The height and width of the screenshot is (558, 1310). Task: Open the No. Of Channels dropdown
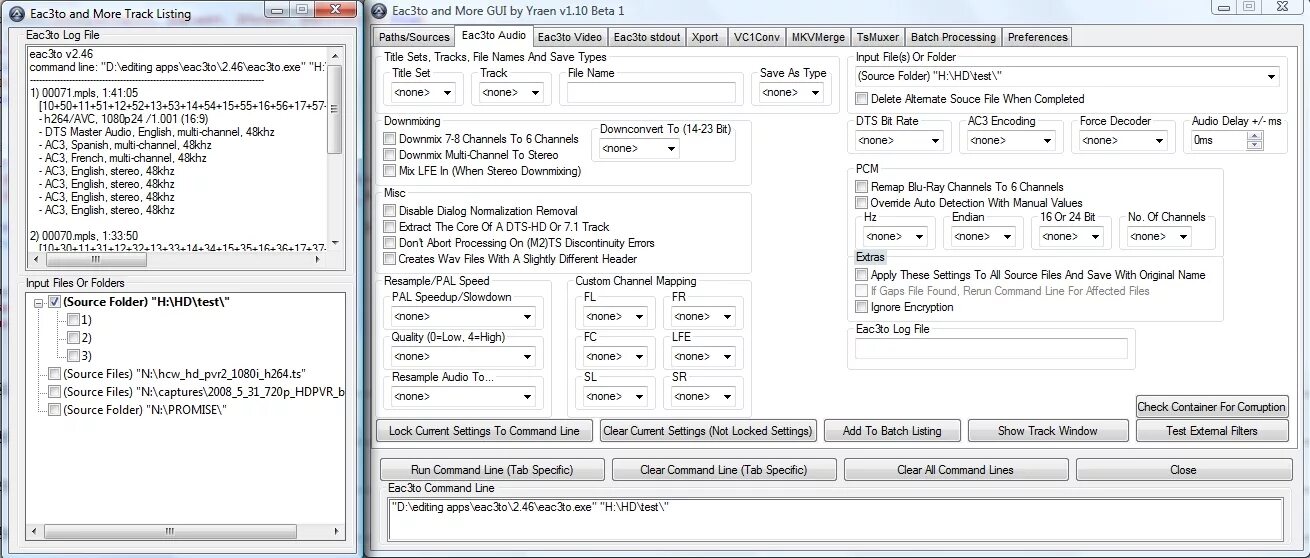[1159, 236]
